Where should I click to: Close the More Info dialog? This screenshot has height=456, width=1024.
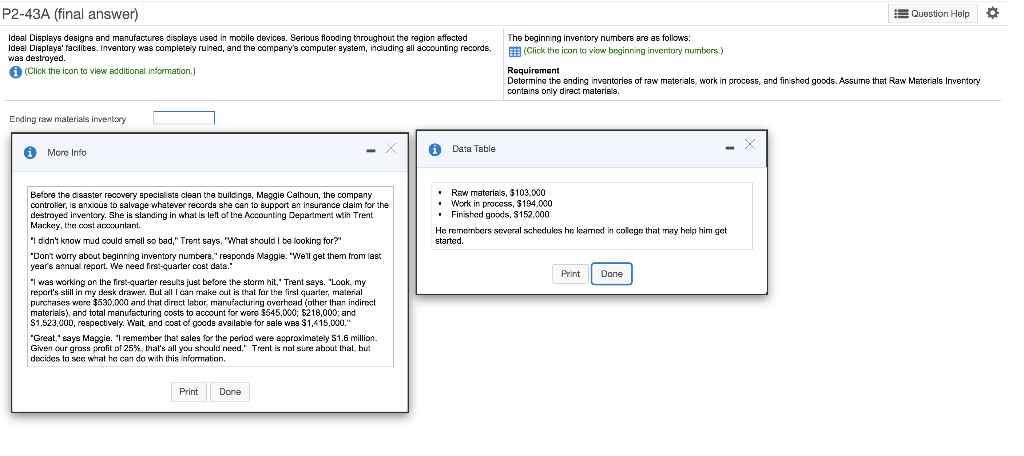(391, 149)
